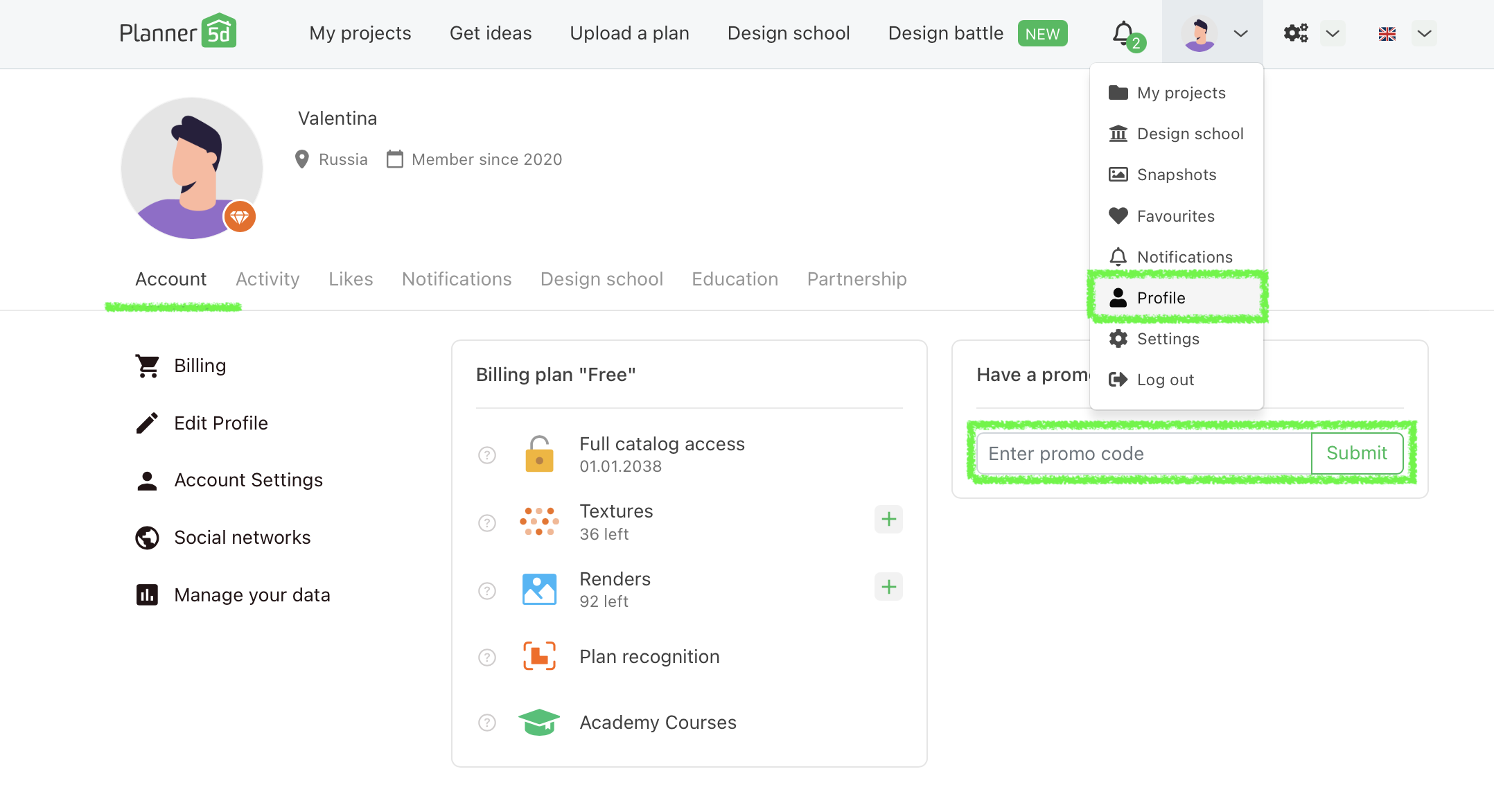
Task: Submit the promo code
Action: tap(1356, 454)
